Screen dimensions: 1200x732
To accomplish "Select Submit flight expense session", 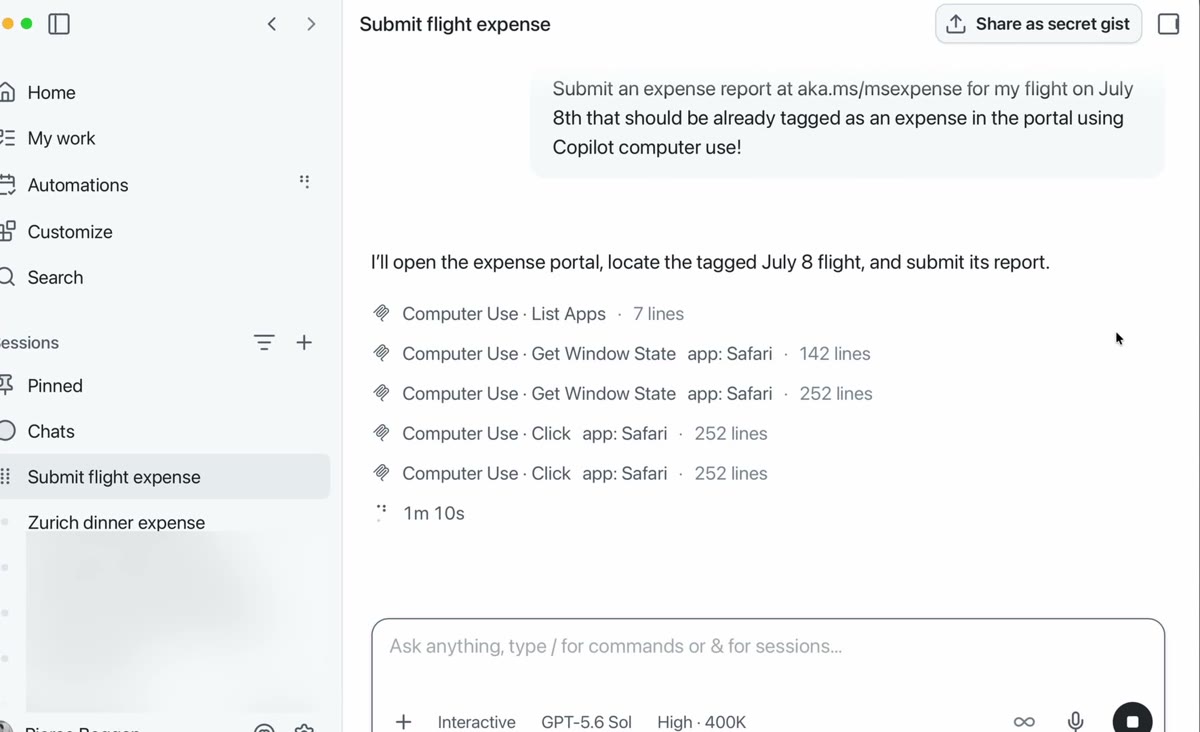I will coord(165,477).
